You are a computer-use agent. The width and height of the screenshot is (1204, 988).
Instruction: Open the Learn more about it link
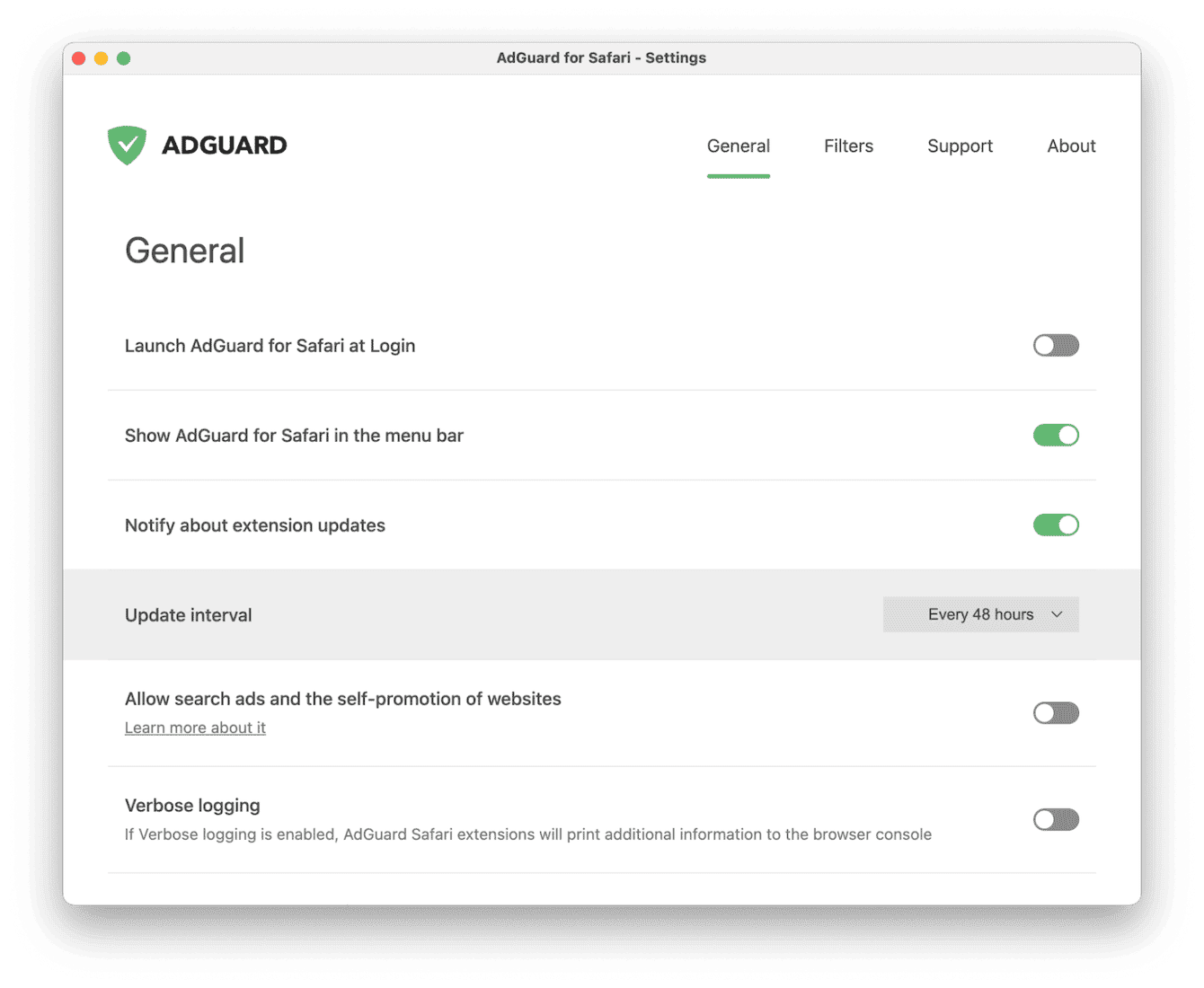pos(195,728)
